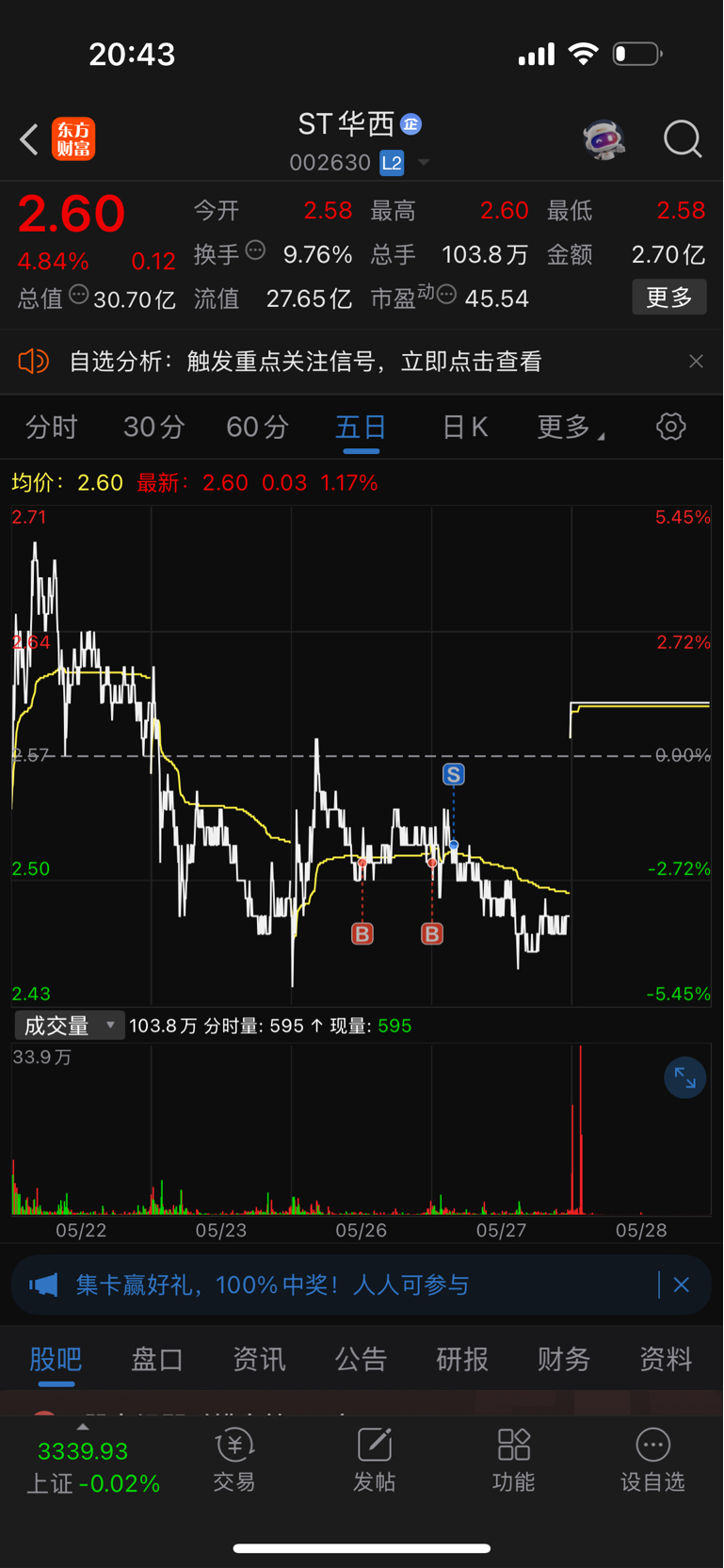Viewport: 724px width, 1568px height.
Task: Tap 总手 103.8万 value
Action: tap(485, 254)
